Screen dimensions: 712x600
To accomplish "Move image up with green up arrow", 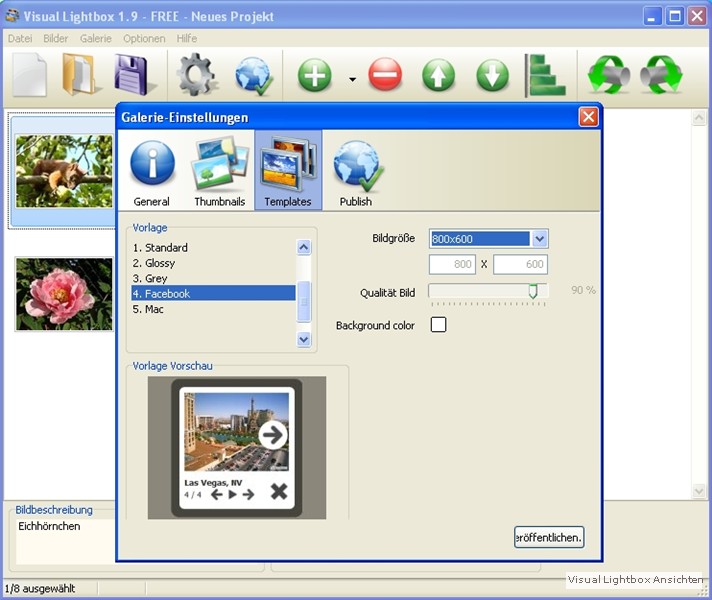I will pos(438,75).
